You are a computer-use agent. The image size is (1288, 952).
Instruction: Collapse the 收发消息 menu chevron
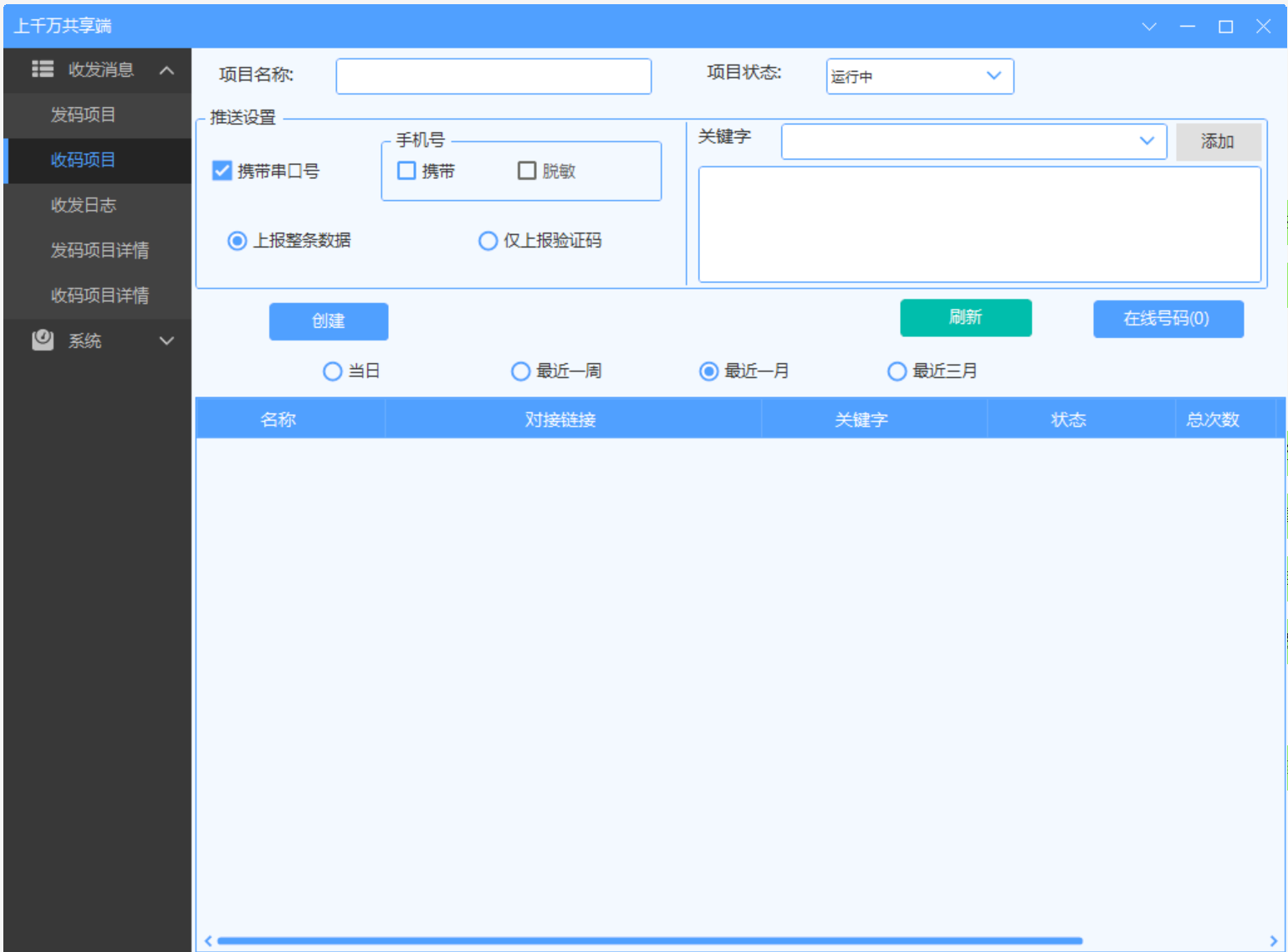[166, 70]
